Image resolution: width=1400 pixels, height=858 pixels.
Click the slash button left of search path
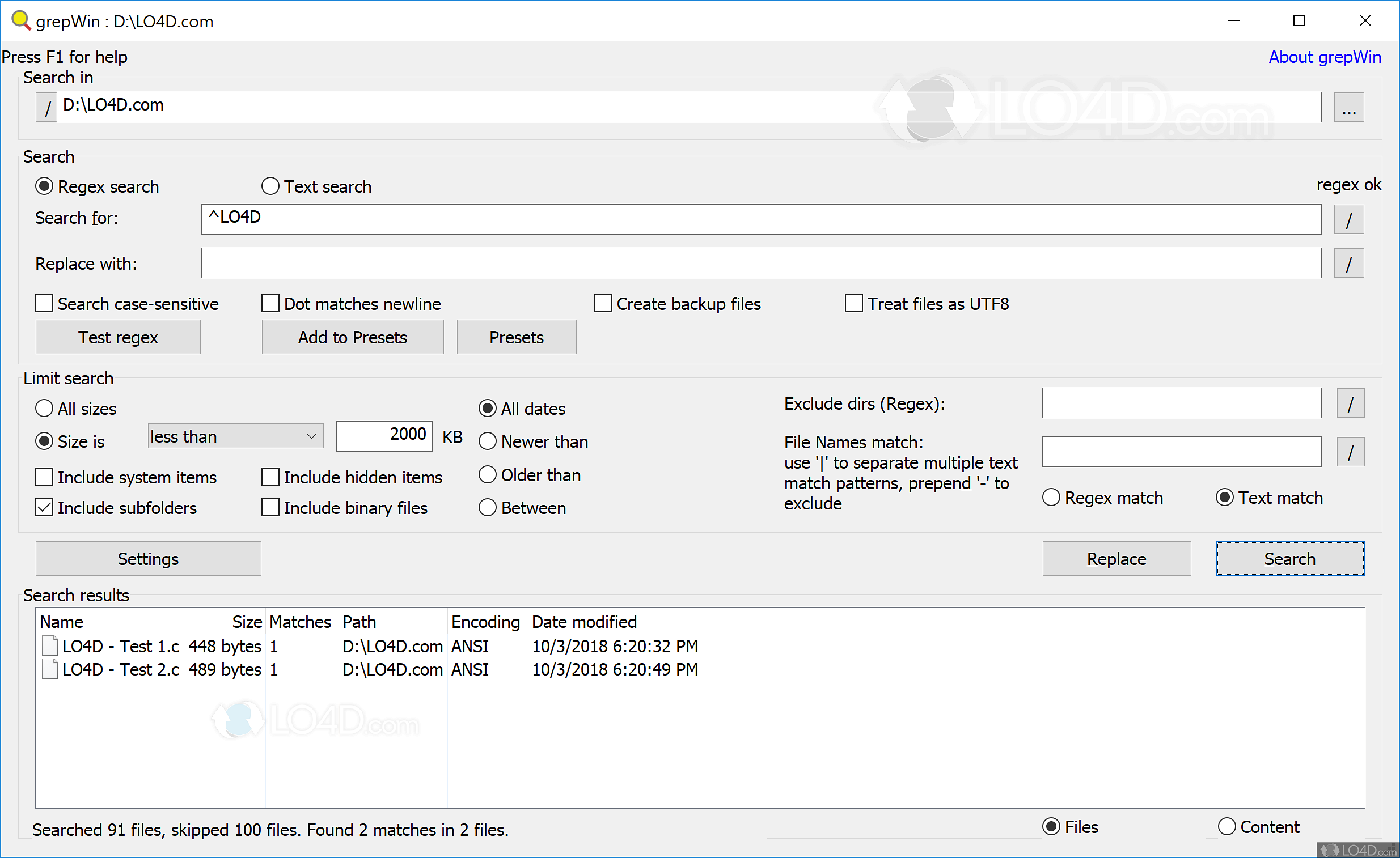[47, 107]
